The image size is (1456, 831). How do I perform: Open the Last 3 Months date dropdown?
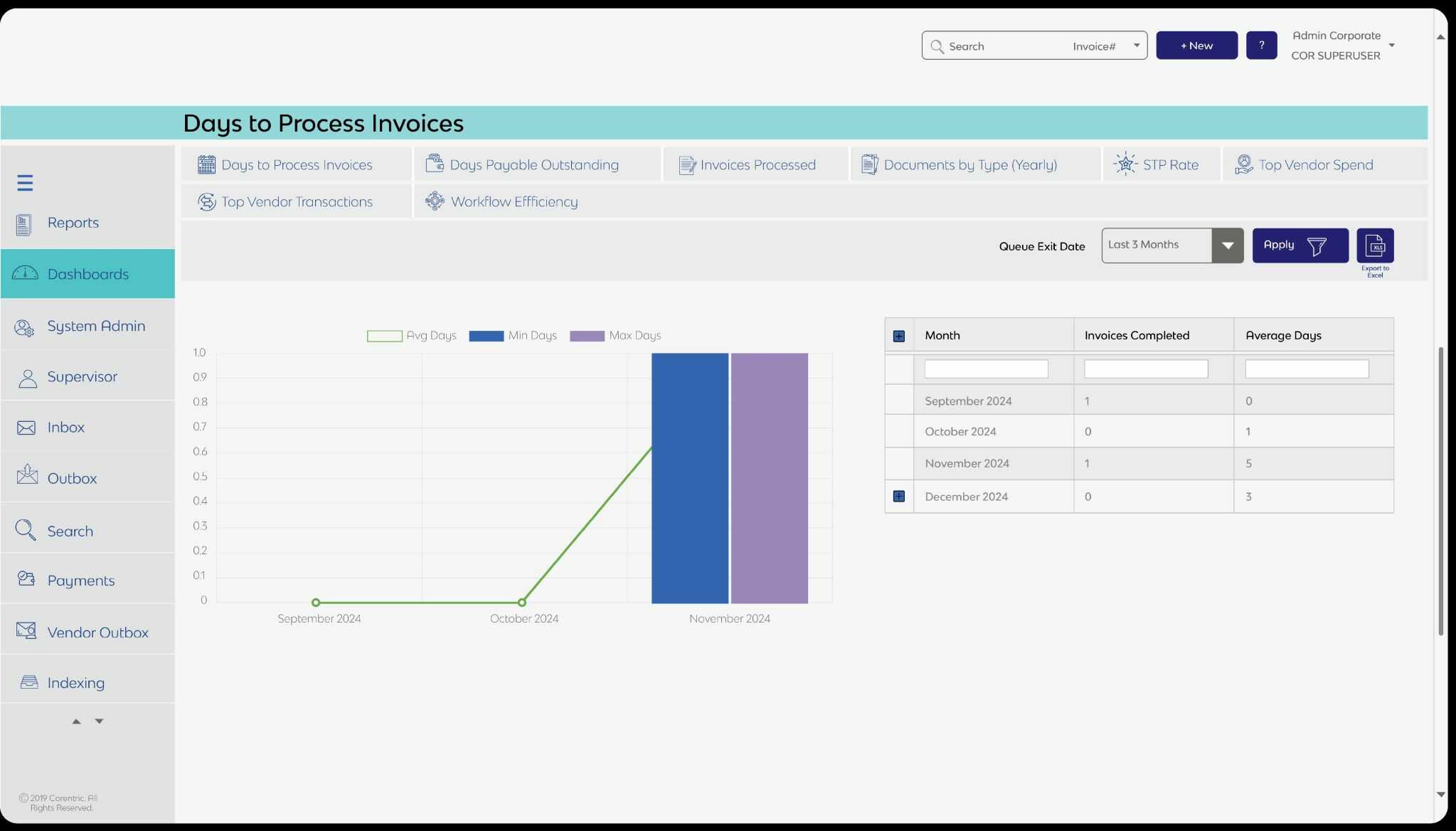pos(1228,245)
